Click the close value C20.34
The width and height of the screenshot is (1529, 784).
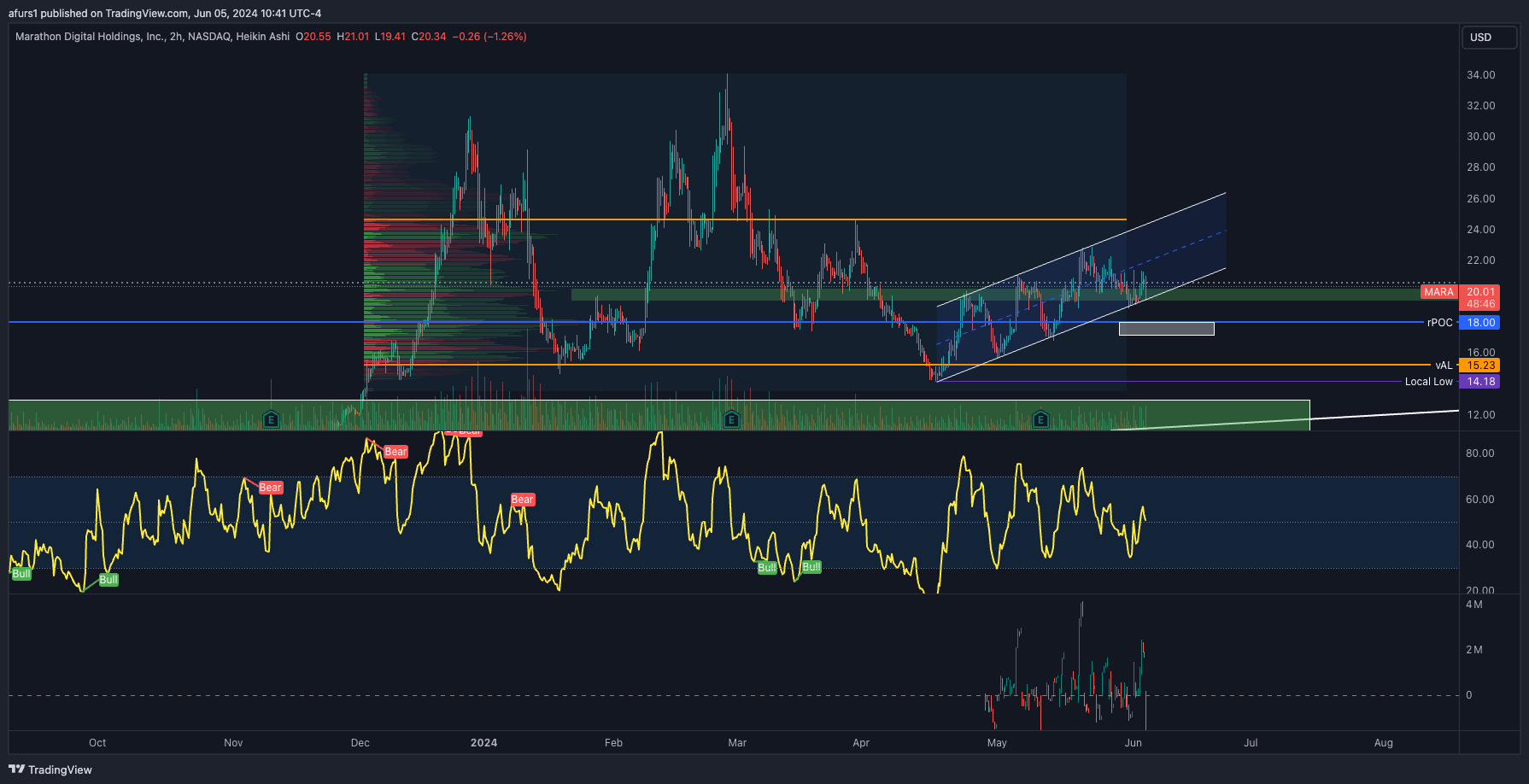[x=429, y=37]
